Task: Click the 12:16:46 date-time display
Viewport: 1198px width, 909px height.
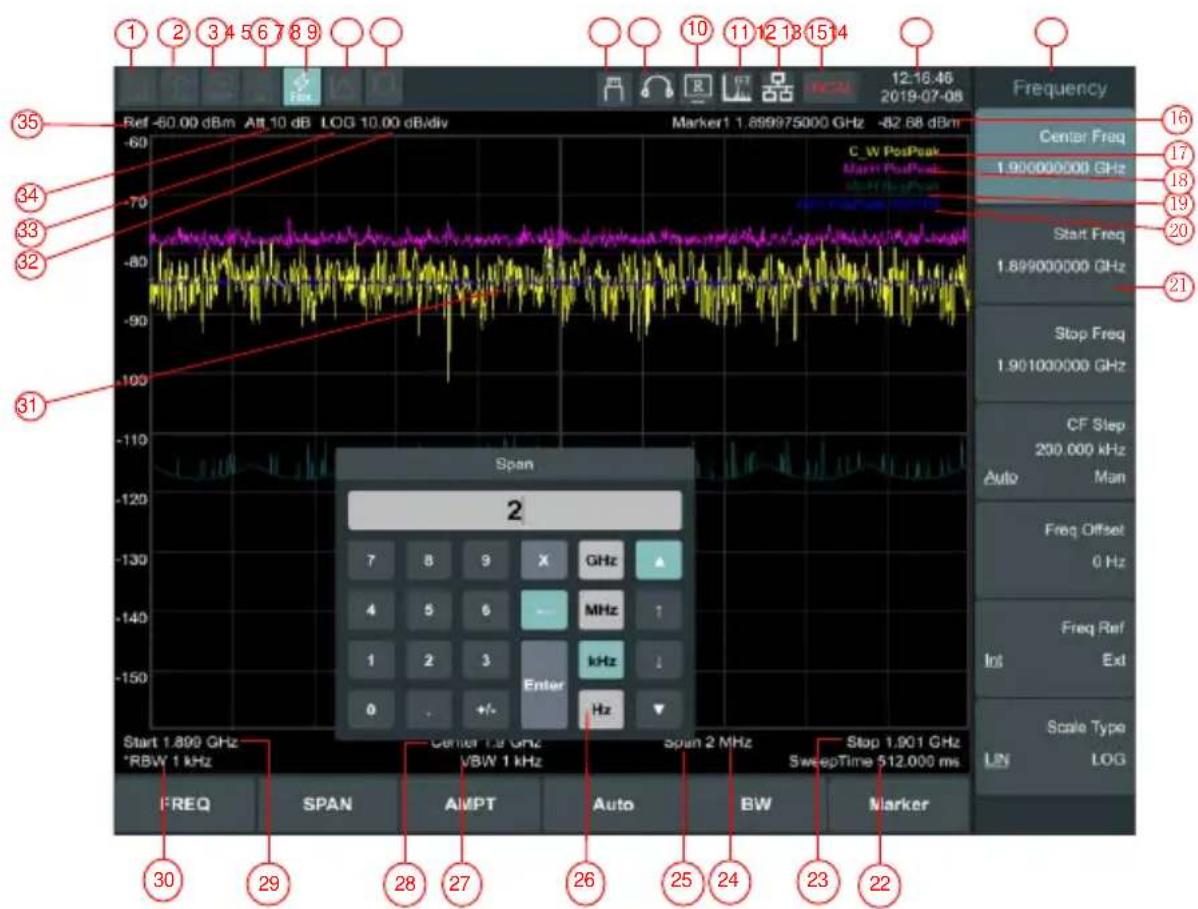Action: pos(921,87)
